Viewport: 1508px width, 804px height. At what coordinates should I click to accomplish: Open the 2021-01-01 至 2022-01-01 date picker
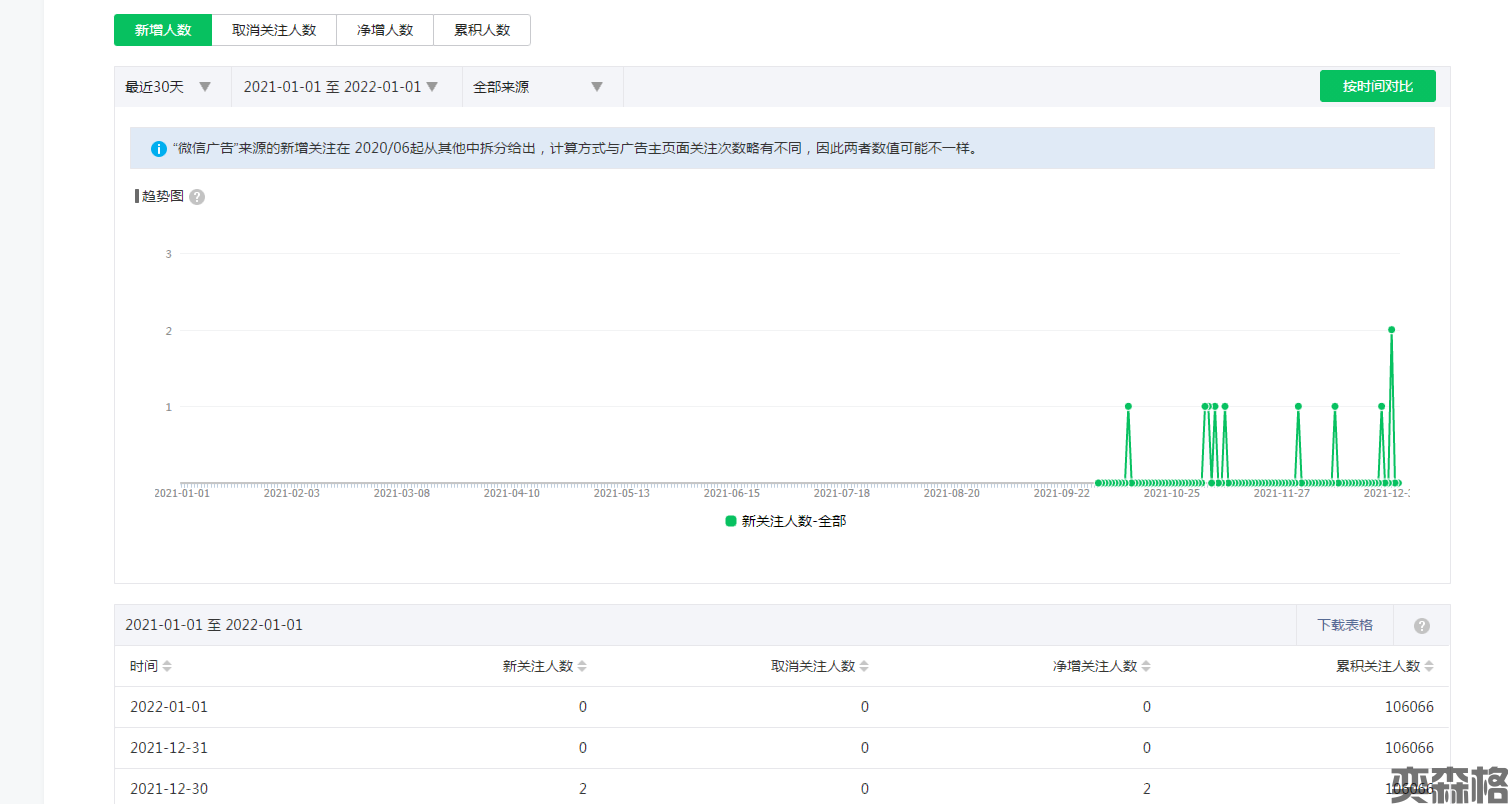click(341, 87)
